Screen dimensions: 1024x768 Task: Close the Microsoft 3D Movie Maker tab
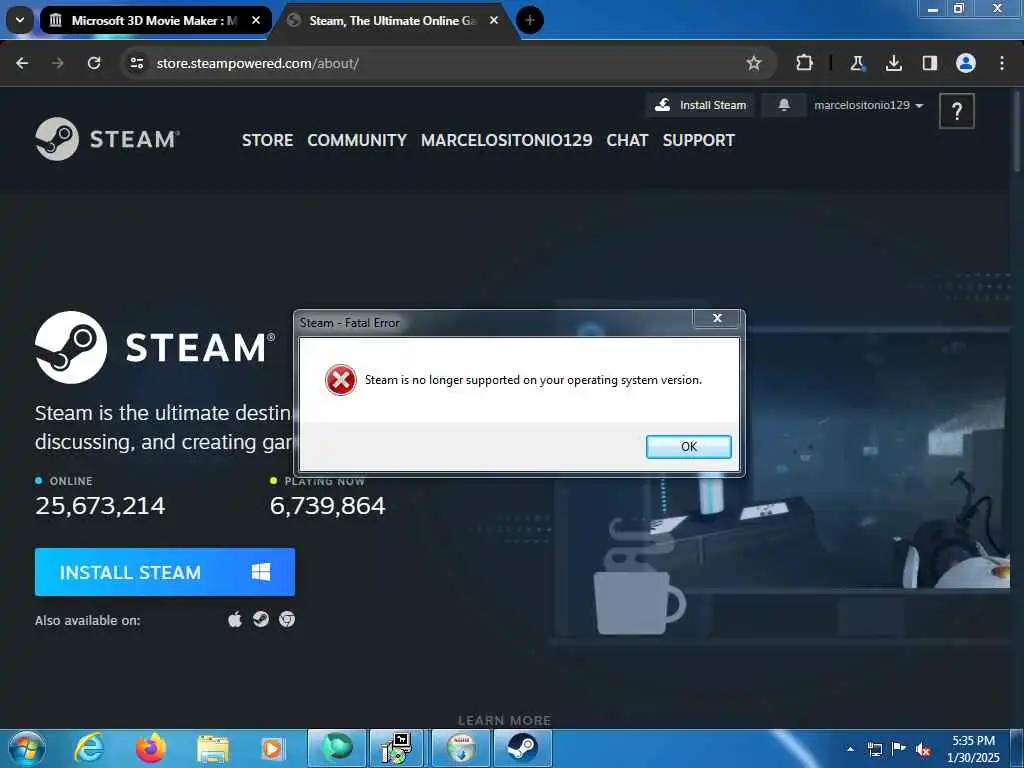coord(256,20)
